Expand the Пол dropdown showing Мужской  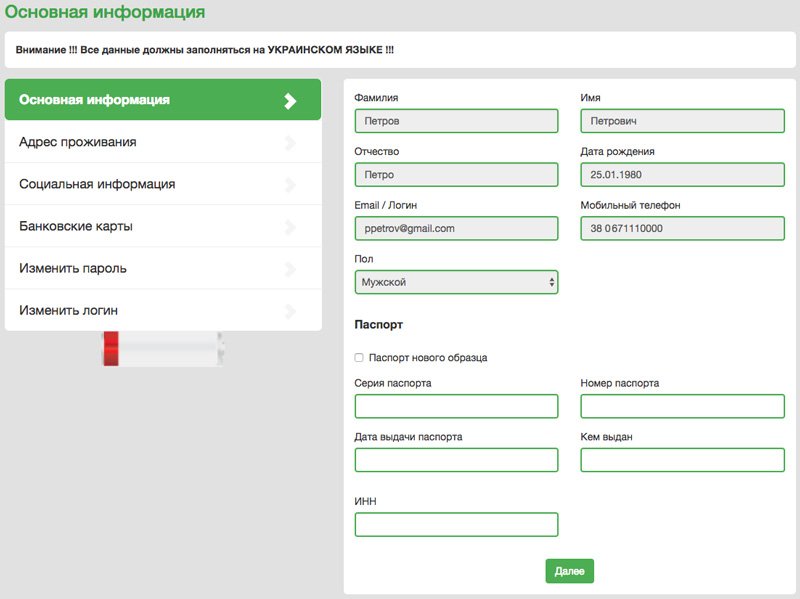[x=456, y=282]
